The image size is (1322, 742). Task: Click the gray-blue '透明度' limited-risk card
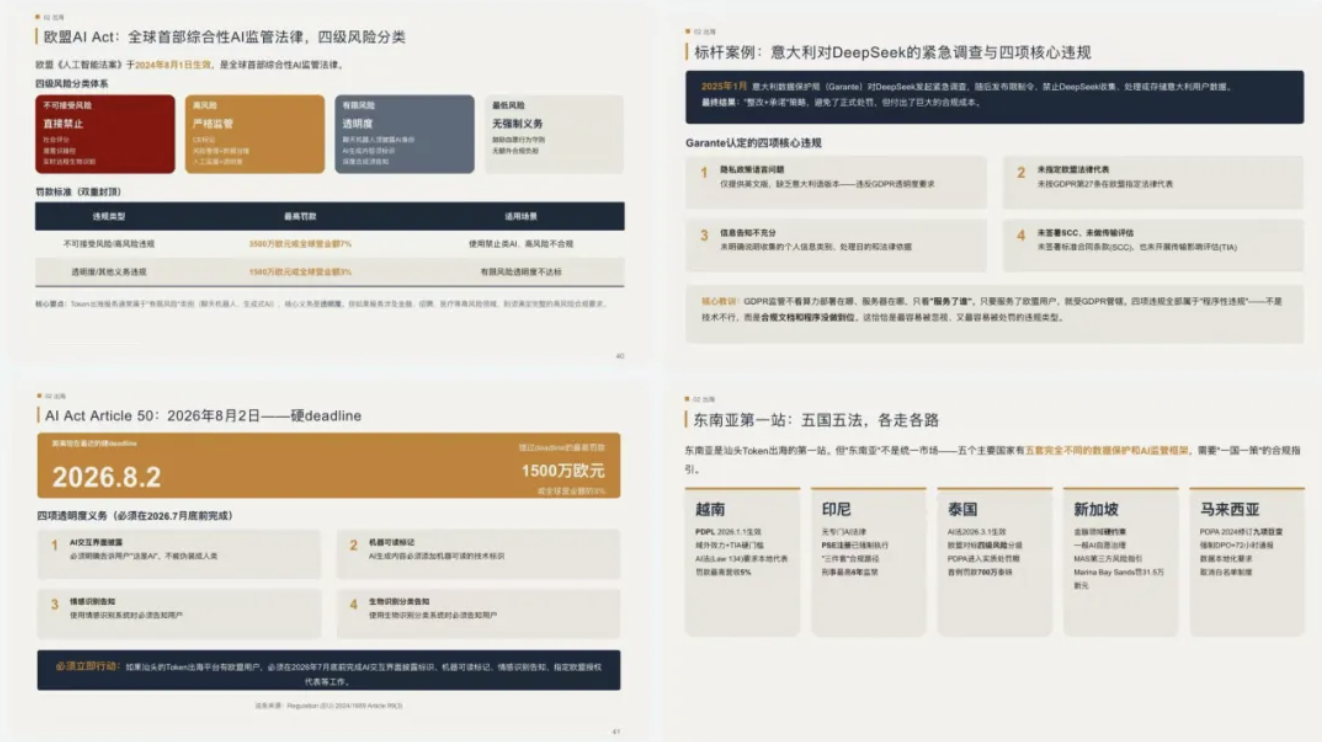point(405,134)
